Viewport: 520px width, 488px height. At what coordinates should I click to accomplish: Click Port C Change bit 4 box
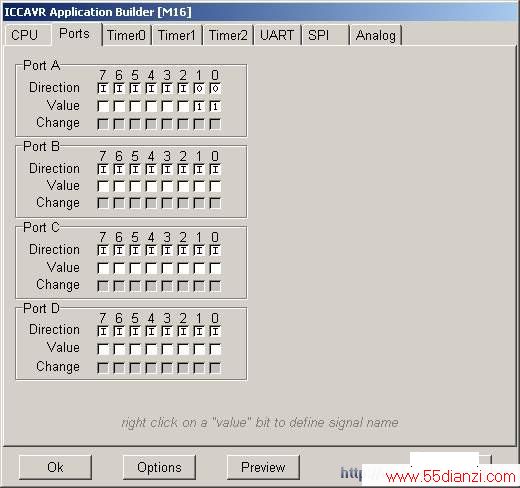[151, 286]
